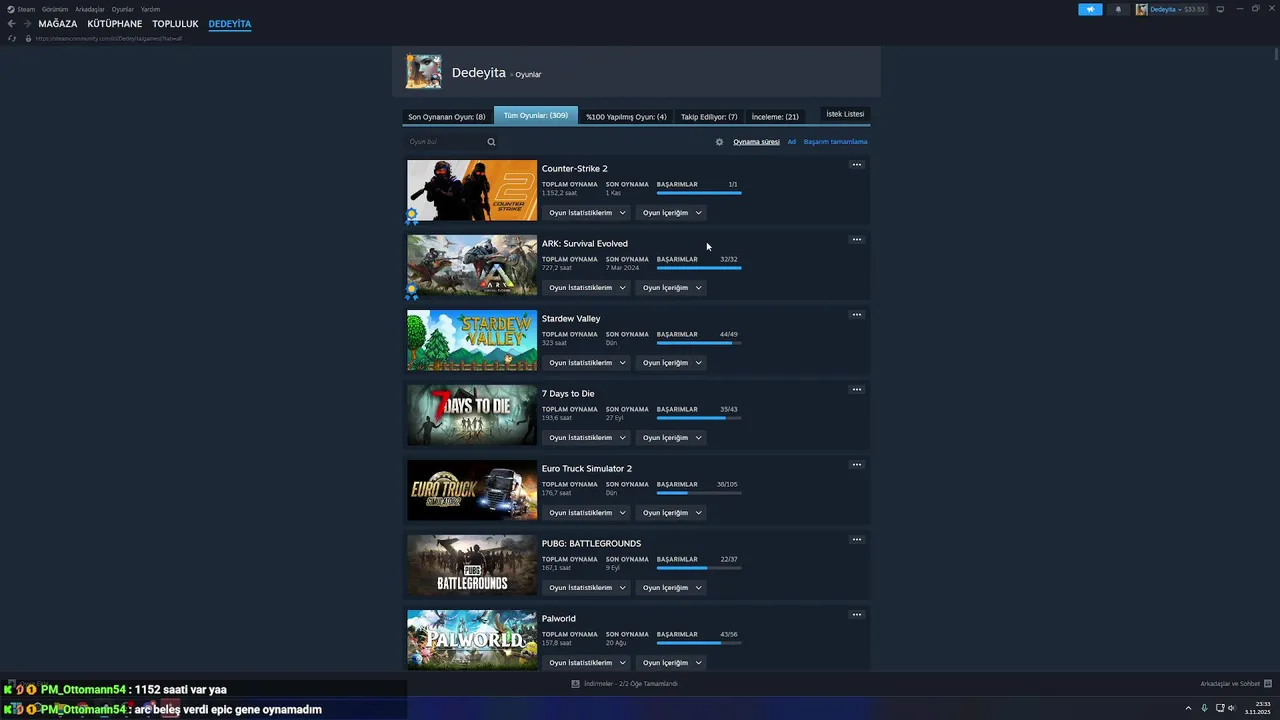This screenshot has width=1280, height=720.
Task: Open Arkadaşlar ve Sohbet panel
Action: 1236,684
